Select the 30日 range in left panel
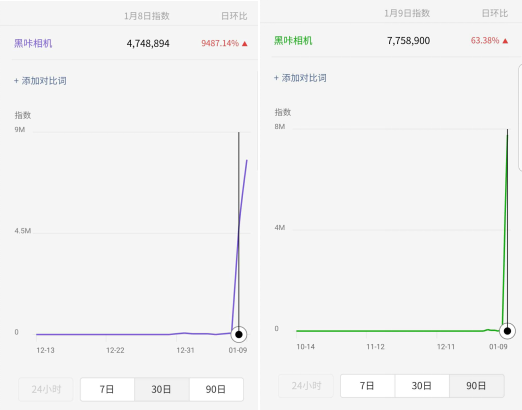 tap(162, 389)
